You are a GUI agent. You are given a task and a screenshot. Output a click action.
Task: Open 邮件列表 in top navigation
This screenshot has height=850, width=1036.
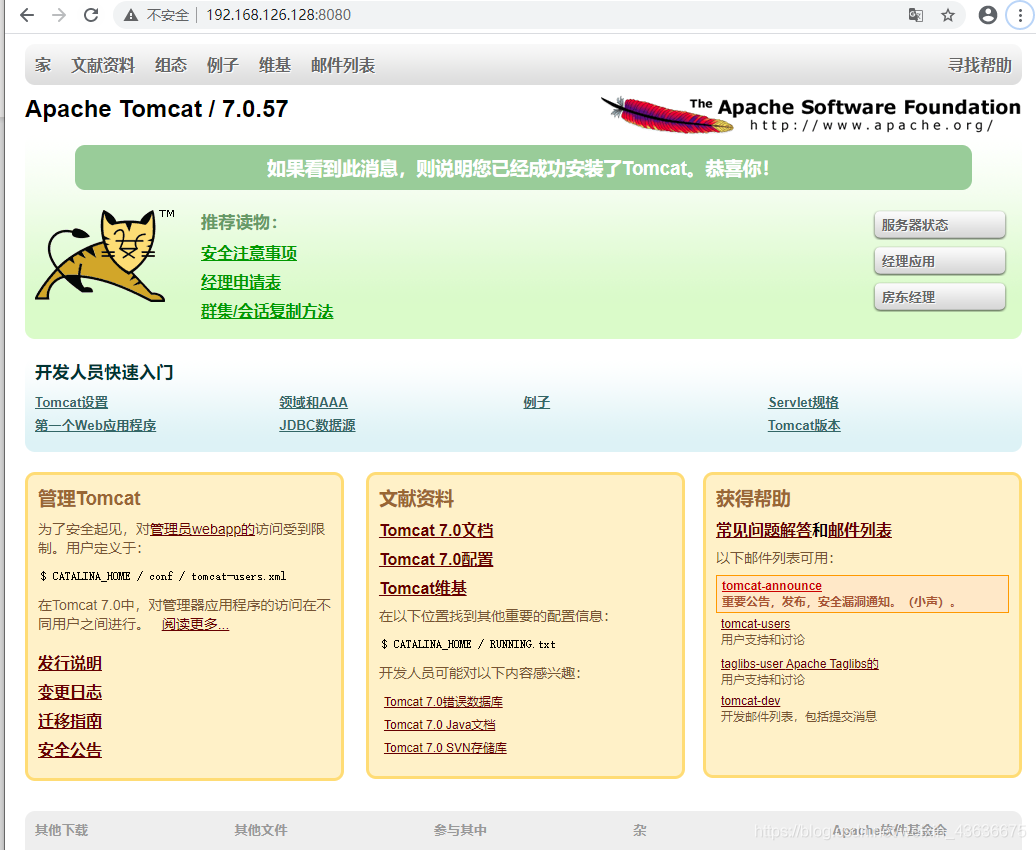(343, 65)
